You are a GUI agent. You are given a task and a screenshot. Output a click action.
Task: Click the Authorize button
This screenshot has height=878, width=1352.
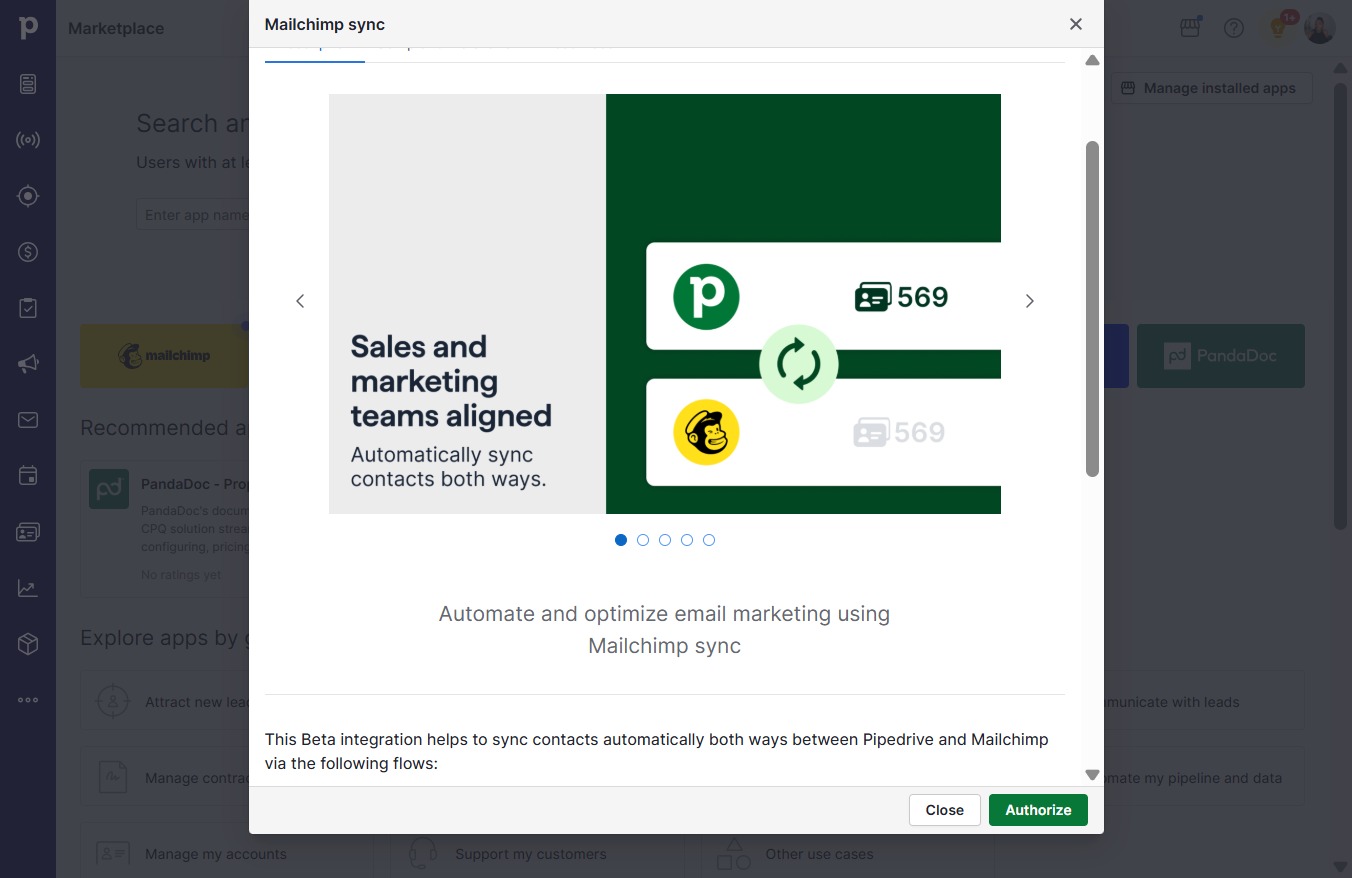click(x=1038, y=810)
